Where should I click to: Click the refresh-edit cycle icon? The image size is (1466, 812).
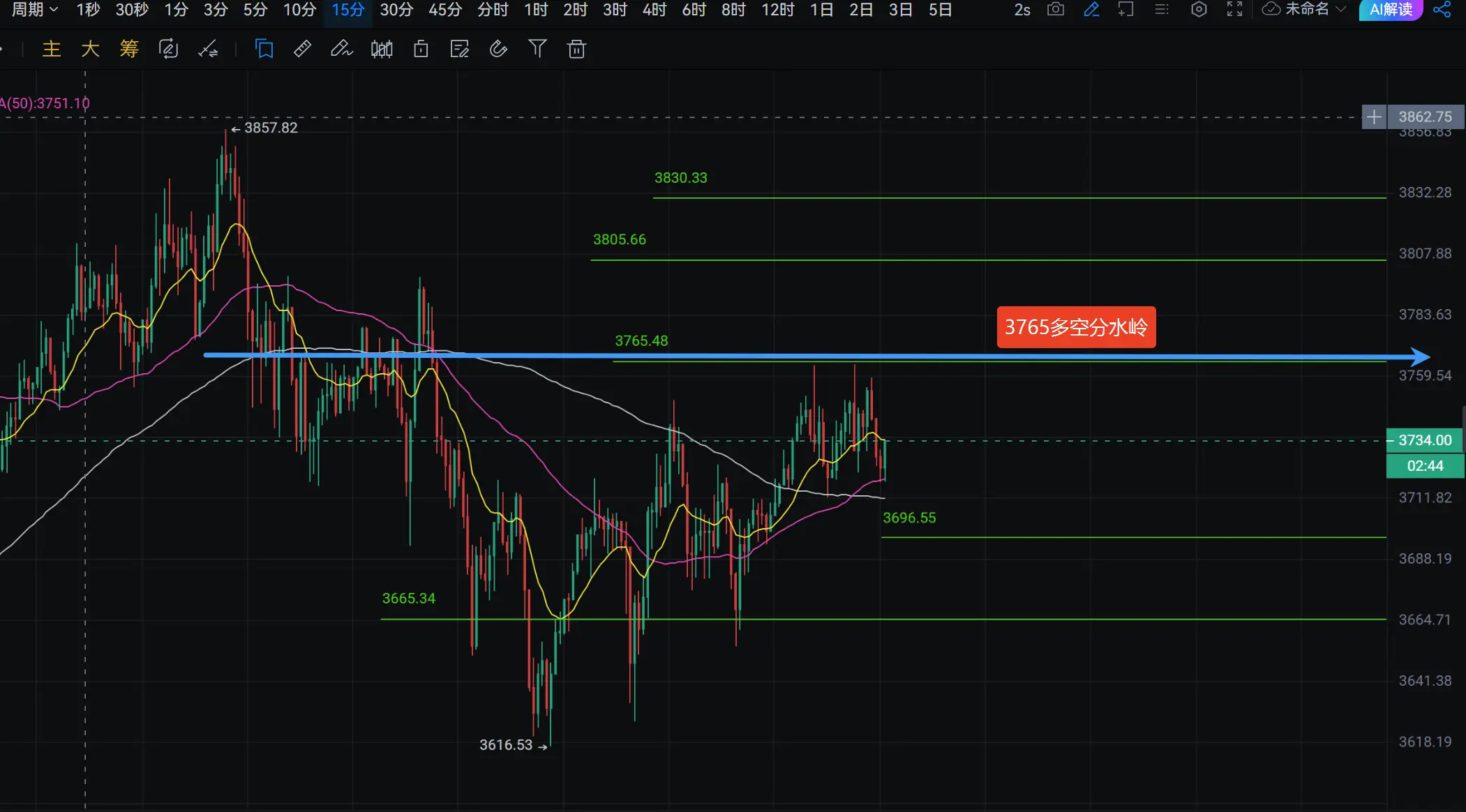(169, 49)
